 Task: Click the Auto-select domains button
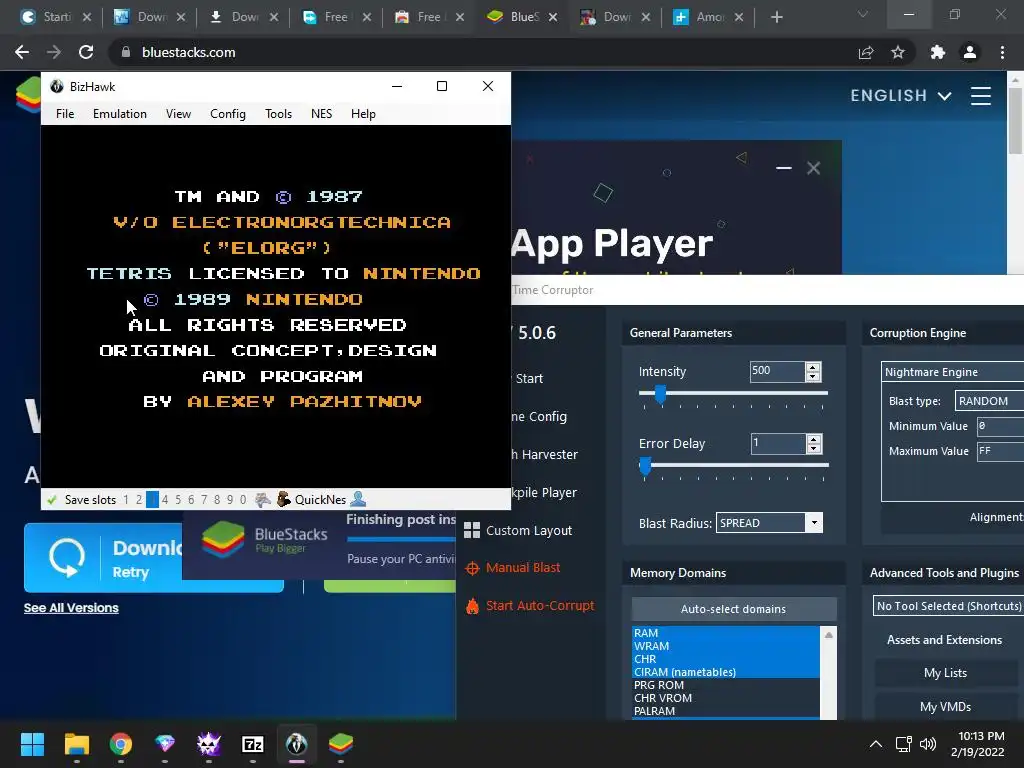(733, 609)
